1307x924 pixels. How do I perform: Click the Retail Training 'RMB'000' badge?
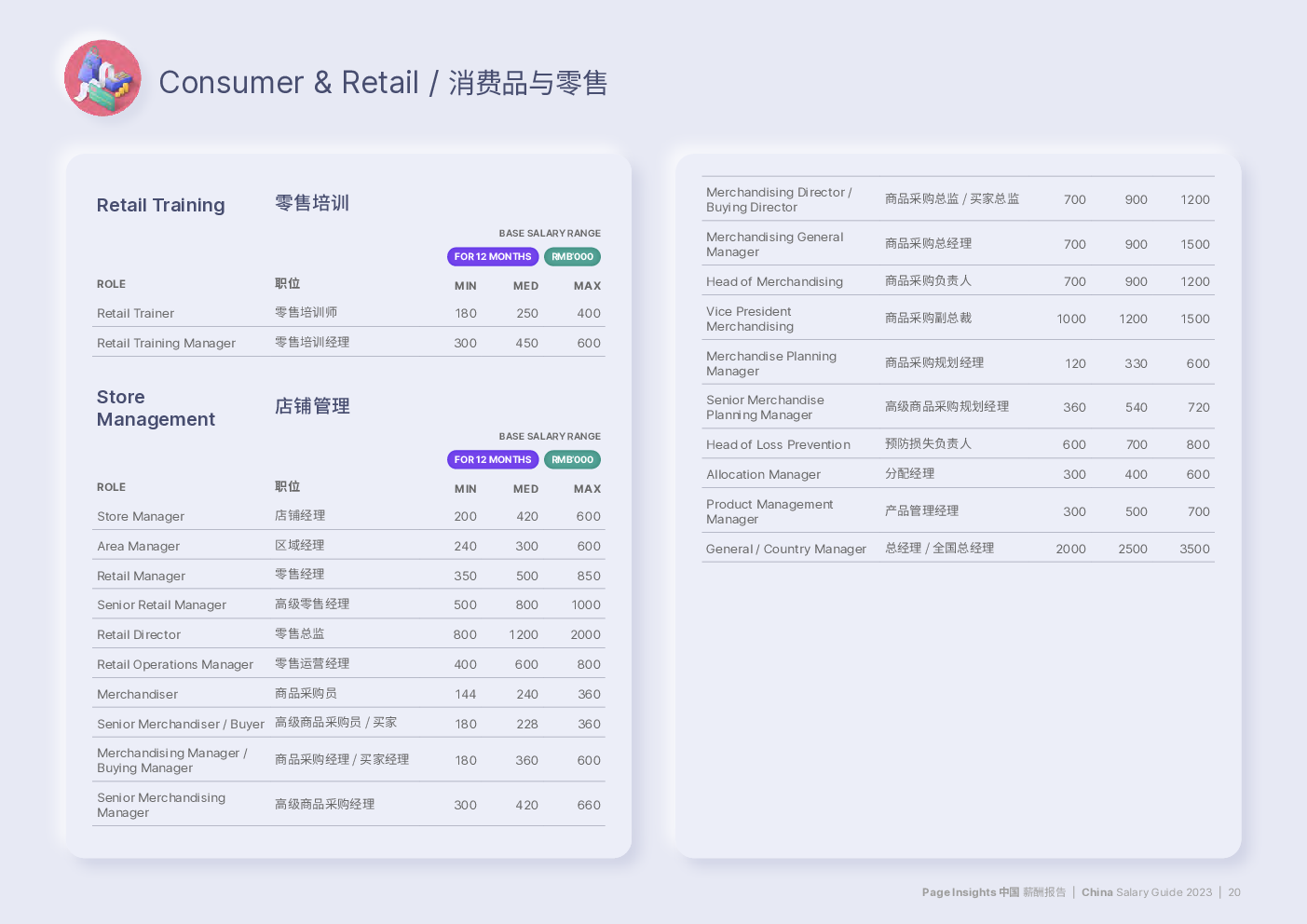coord(572,257)
